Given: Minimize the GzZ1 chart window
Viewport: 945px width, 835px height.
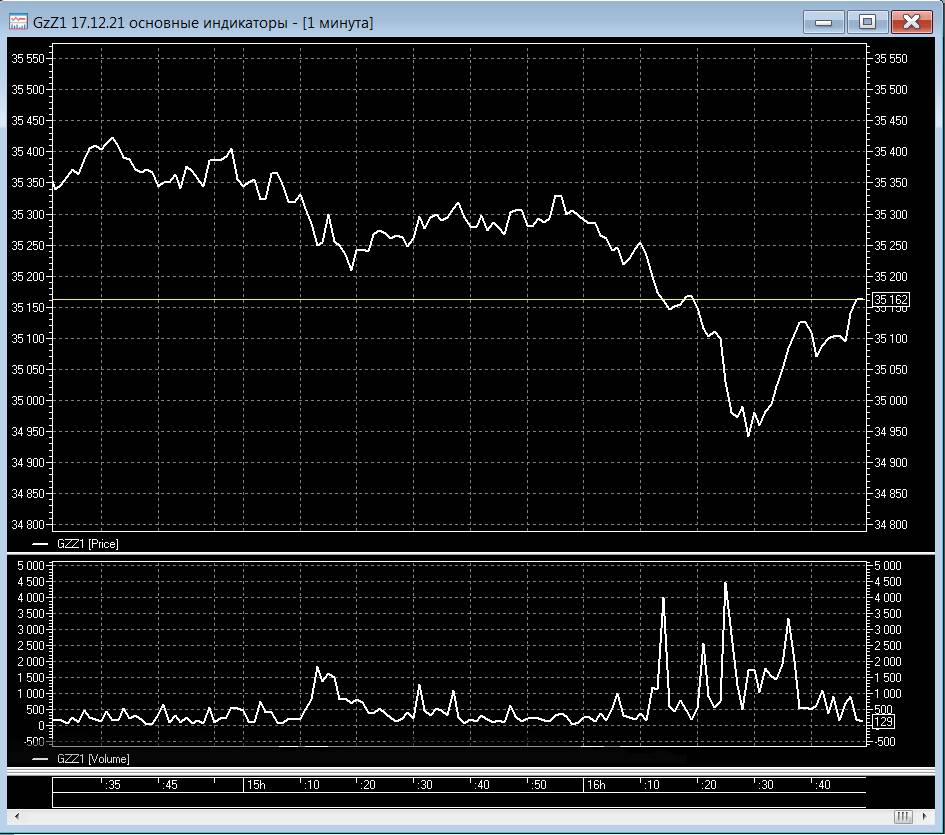Looking at the screenshot, I should [x=823, y=22].
